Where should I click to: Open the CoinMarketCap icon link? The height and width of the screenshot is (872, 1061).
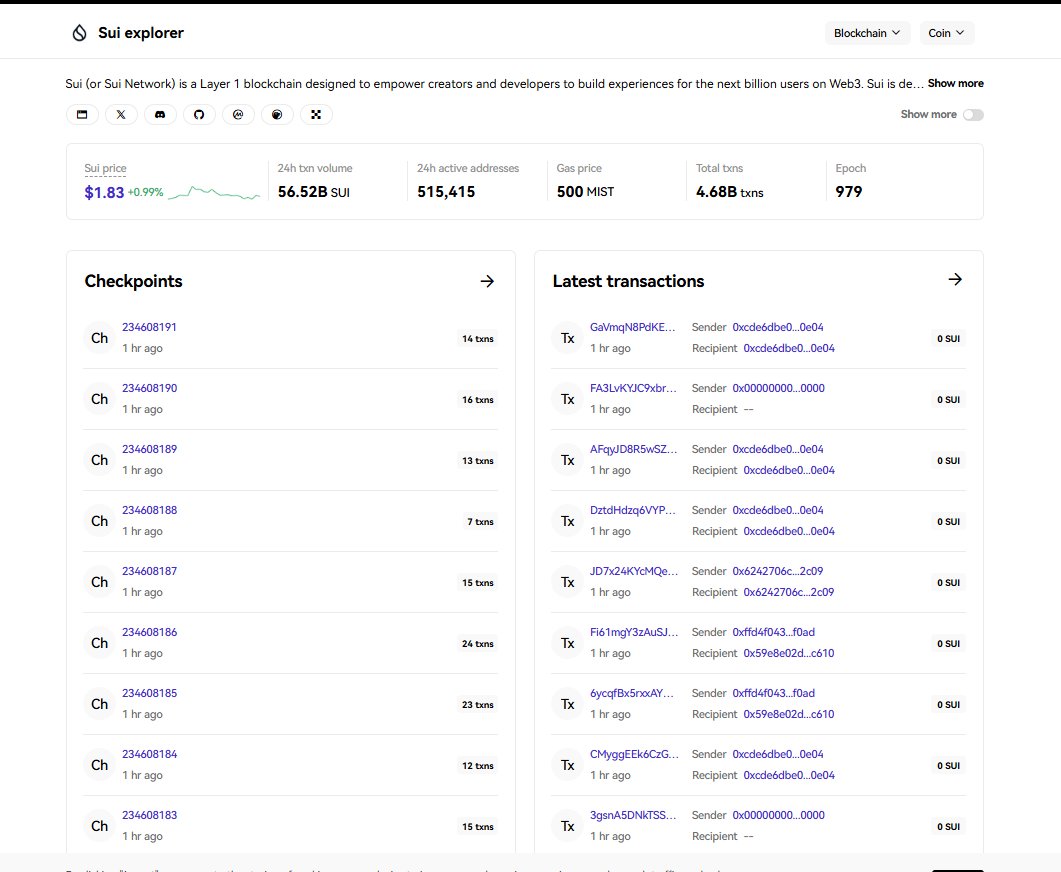[238, 114]
